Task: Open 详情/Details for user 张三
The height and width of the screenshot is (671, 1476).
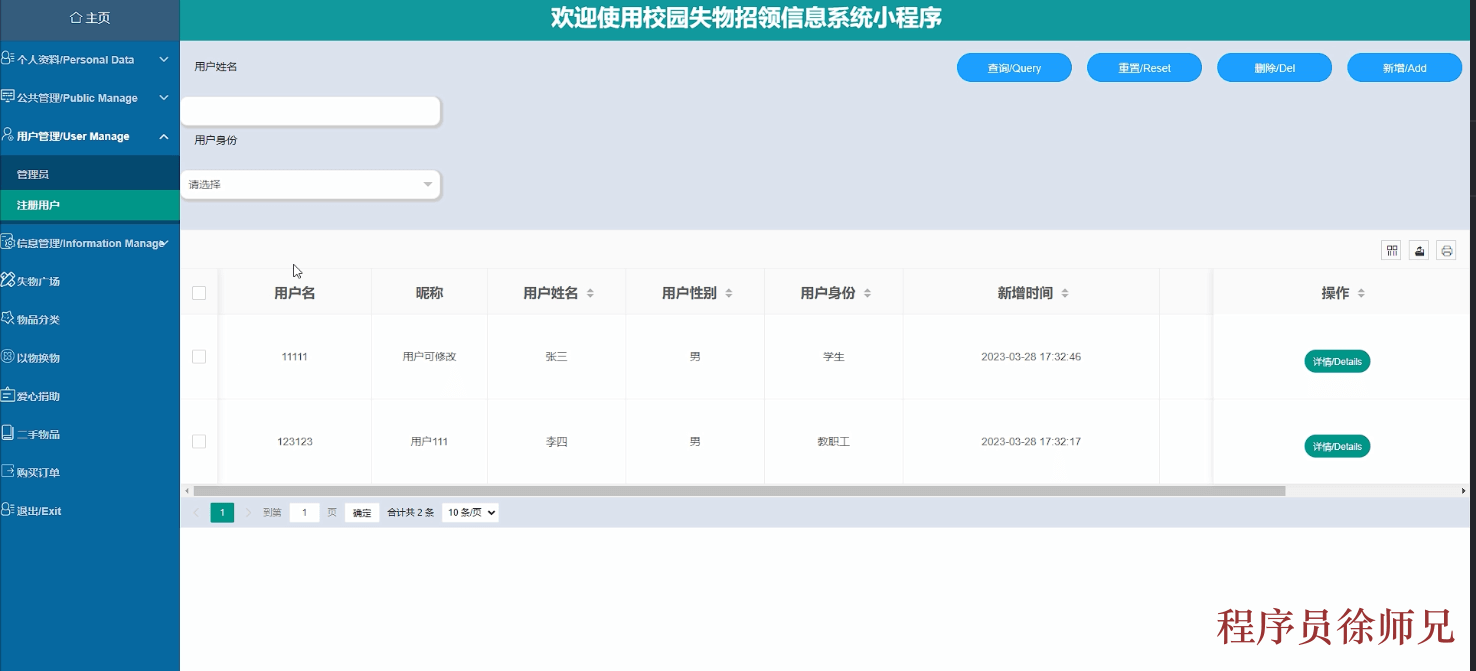Action: click(x=1337, y=361)
